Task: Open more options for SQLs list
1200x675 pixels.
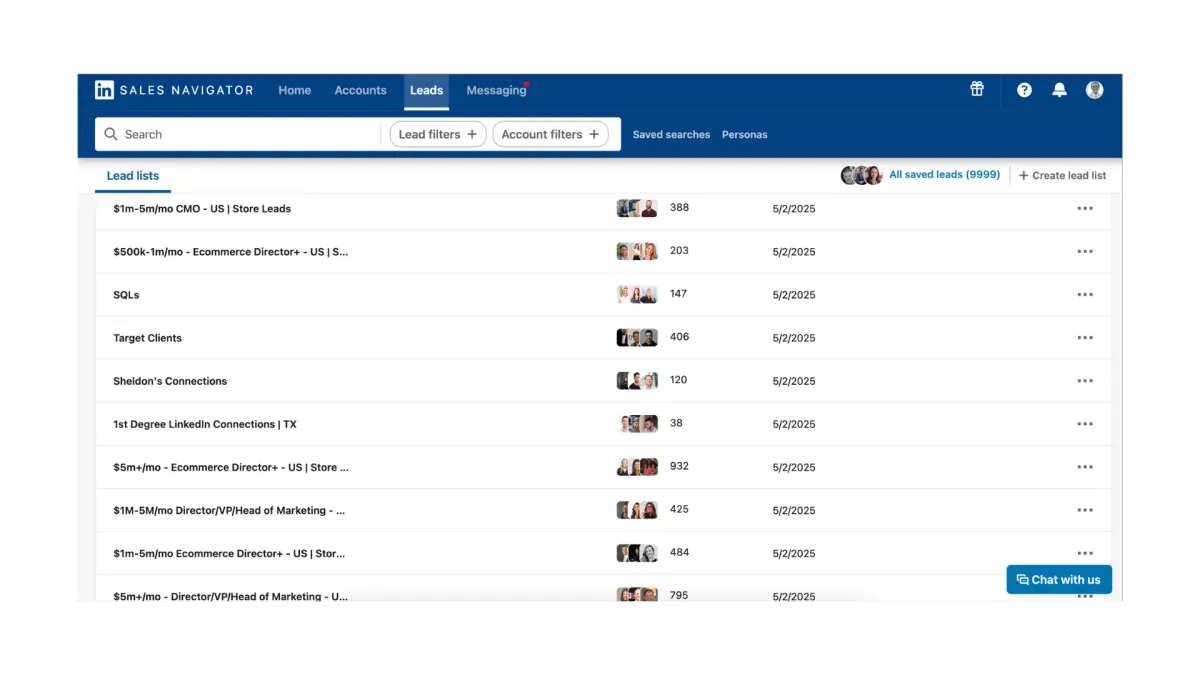Action: pyautogui.click(x=1085, y=295)
